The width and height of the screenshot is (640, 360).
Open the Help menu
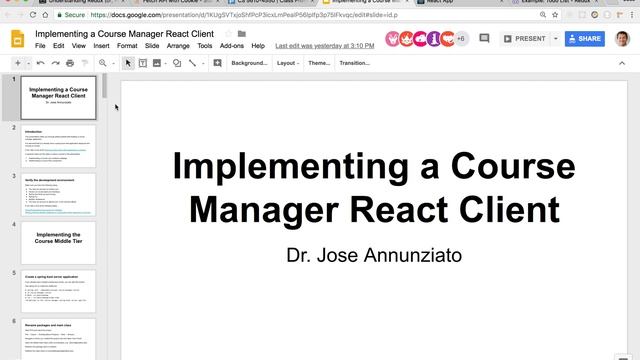pos(258,46)
